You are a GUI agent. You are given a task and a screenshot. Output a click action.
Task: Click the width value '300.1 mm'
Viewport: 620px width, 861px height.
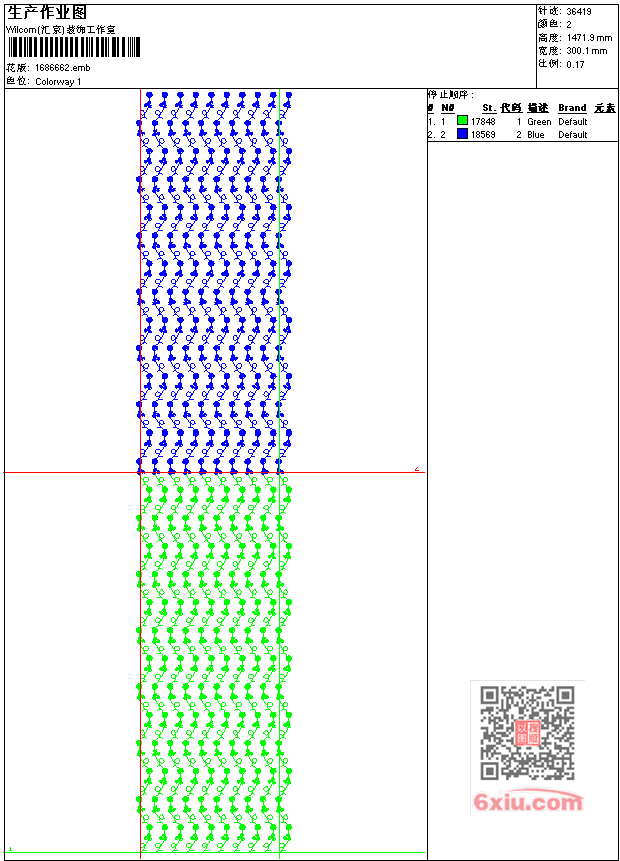click(587, 51)
